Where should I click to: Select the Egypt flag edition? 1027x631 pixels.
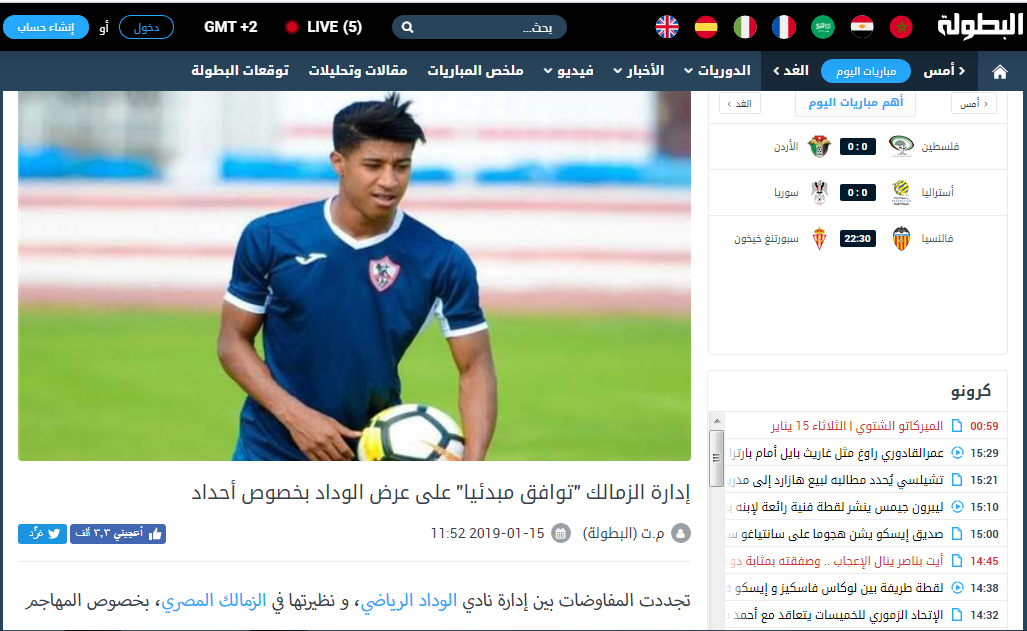pos(862,27)
